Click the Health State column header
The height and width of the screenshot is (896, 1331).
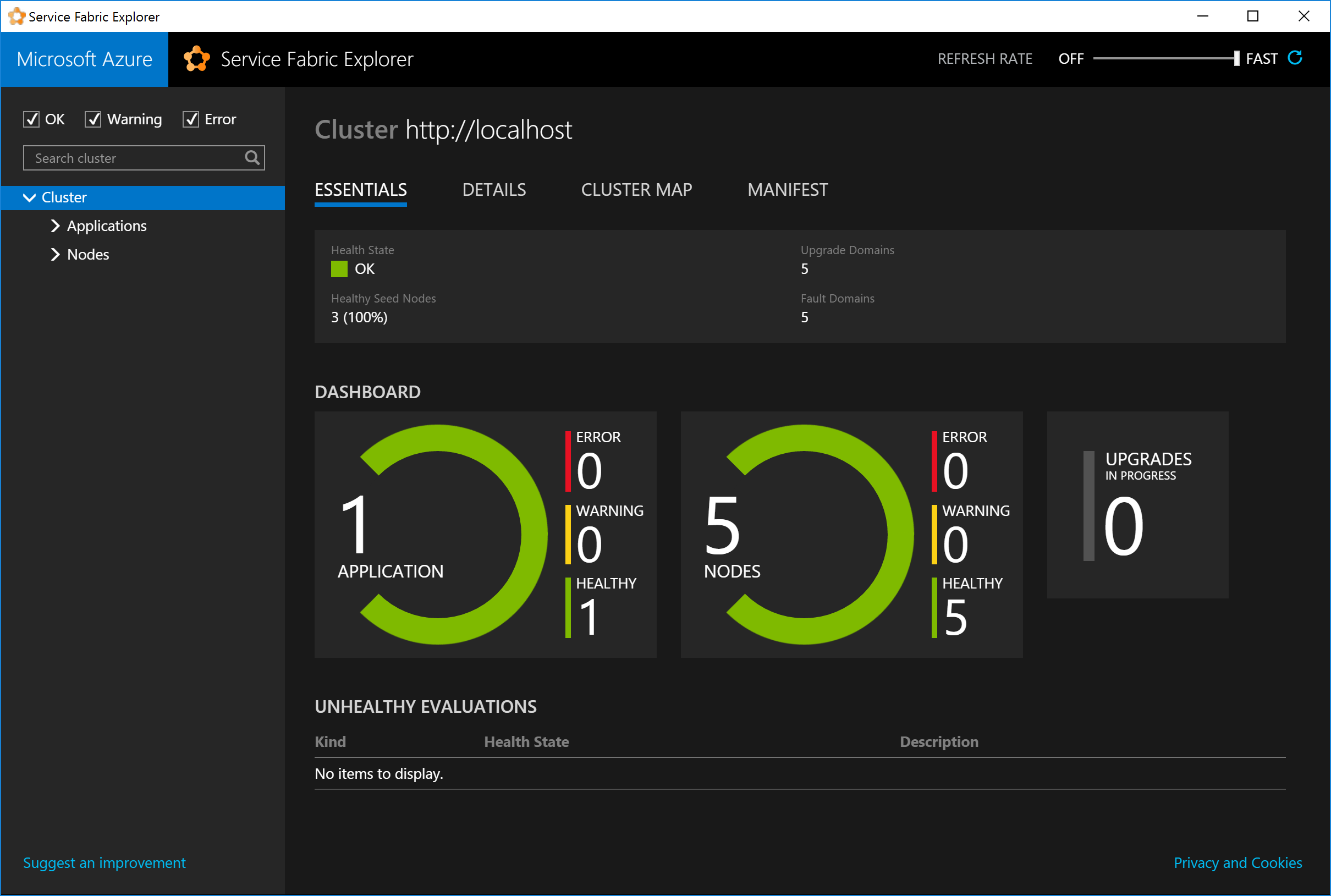coord(527,741)
